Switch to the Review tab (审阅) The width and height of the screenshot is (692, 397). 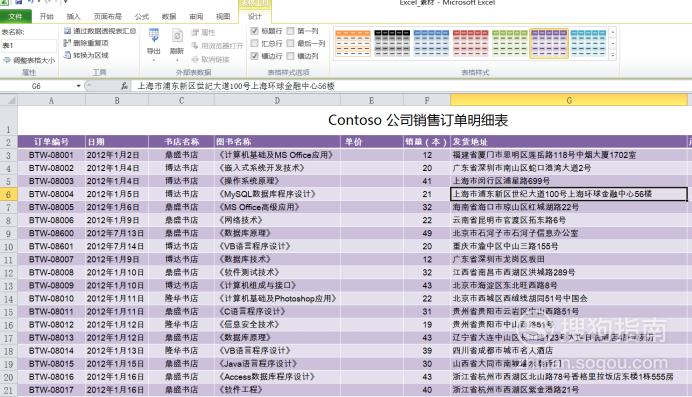pos(196,17)
